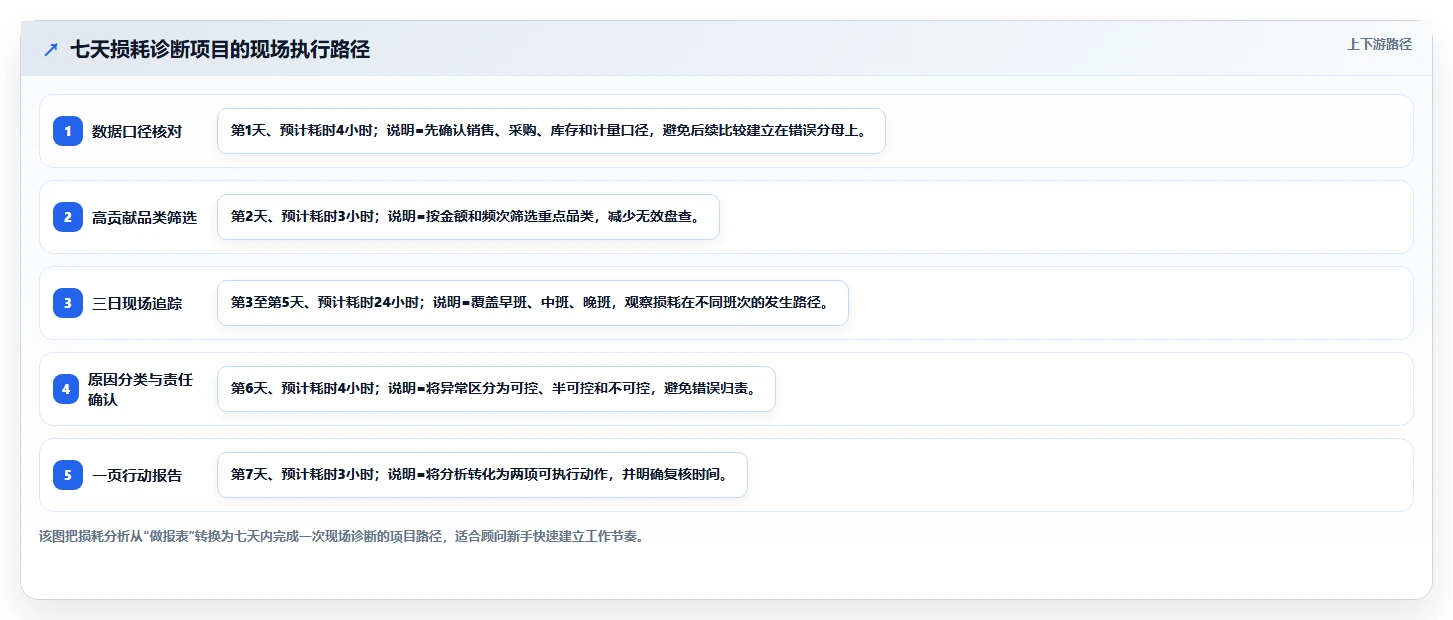Open the 第6天 description box
1453x620 pixels.
coord(496,389)
